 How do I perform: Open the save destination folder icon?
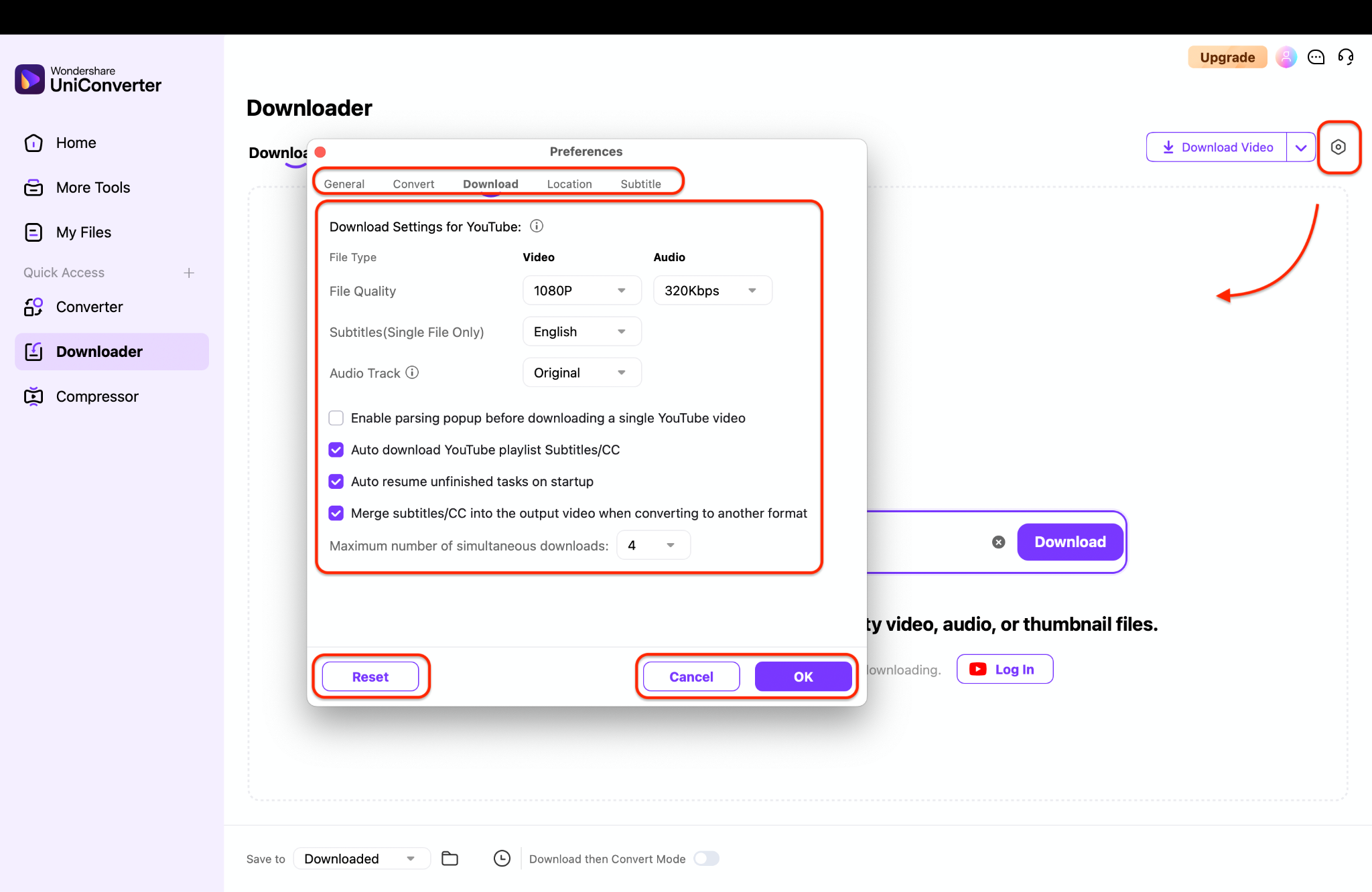pyautogui.click(x=449, y=858)
